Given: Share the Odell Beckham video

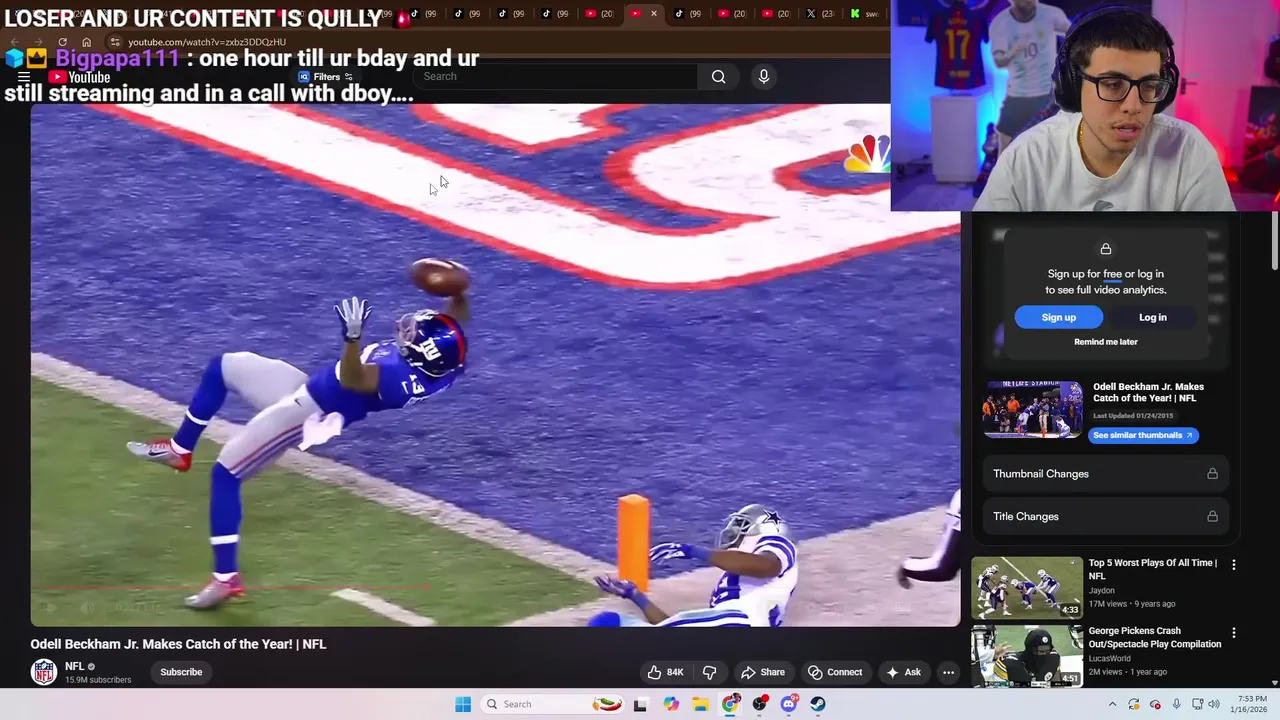Looking at the screenshot, I should 763,672.
